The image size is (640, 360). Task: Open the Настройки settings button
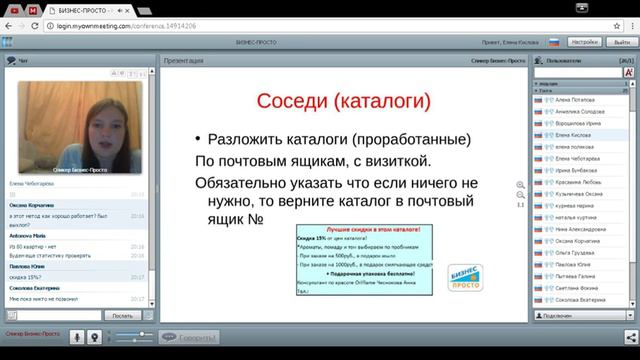tap(584, 42)
